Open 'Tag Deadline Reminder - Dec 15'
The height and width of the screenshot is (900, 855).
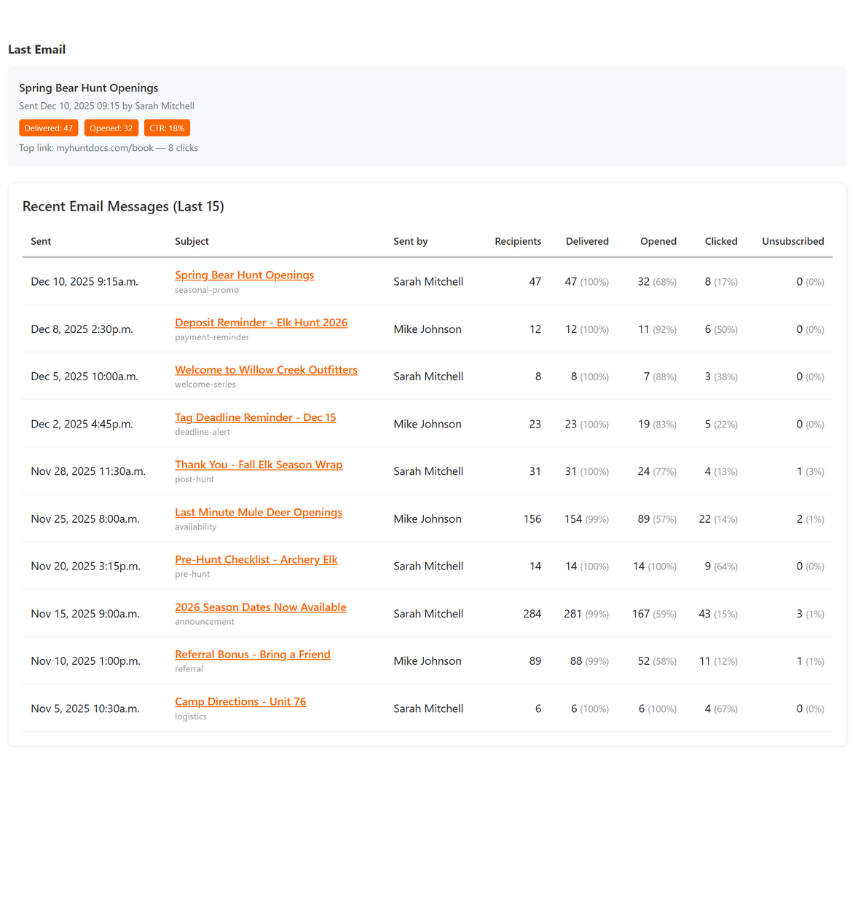254,417
